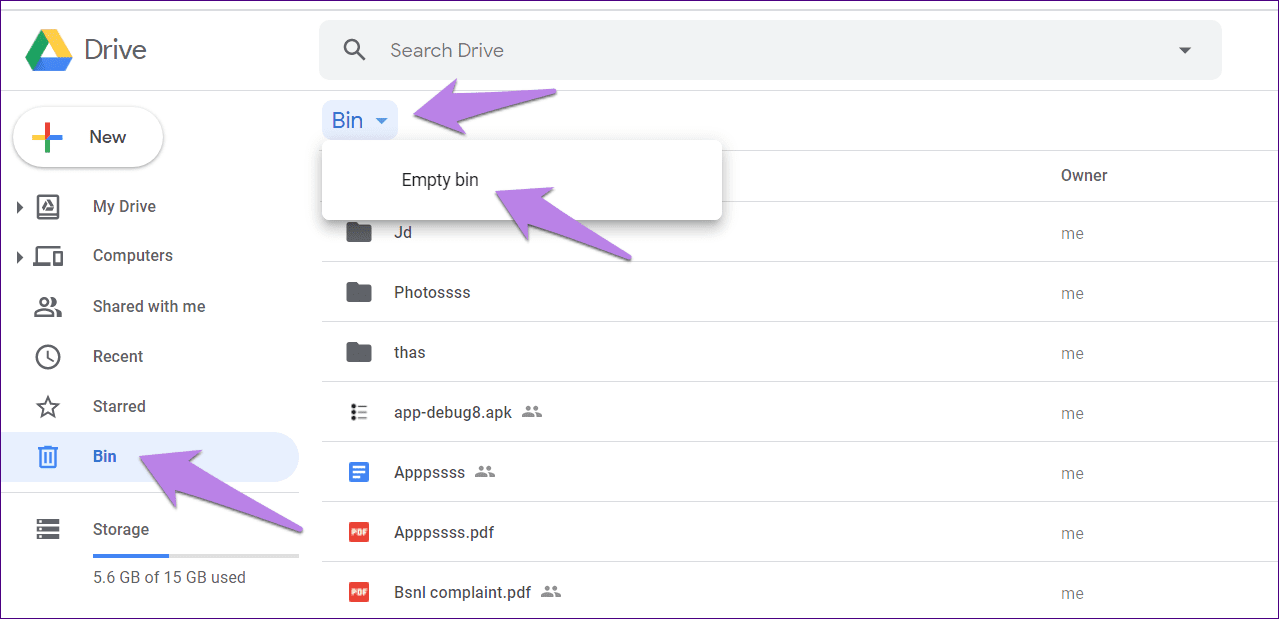
Task: Click the search magnifier icon
Action: coord(354,50)
